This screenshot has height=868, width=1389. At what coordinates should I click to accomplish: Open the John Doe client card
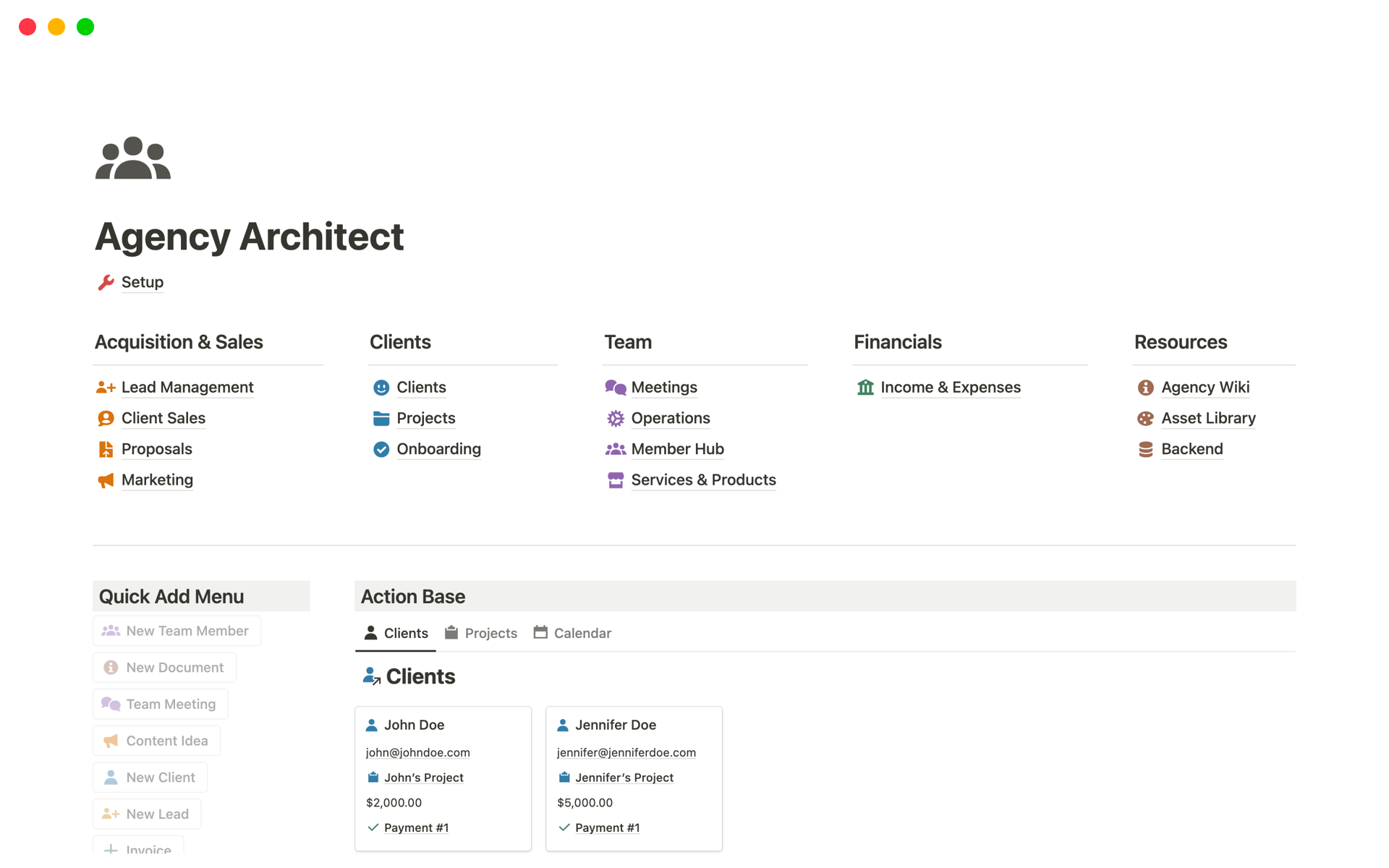click(x=414, y=725)
